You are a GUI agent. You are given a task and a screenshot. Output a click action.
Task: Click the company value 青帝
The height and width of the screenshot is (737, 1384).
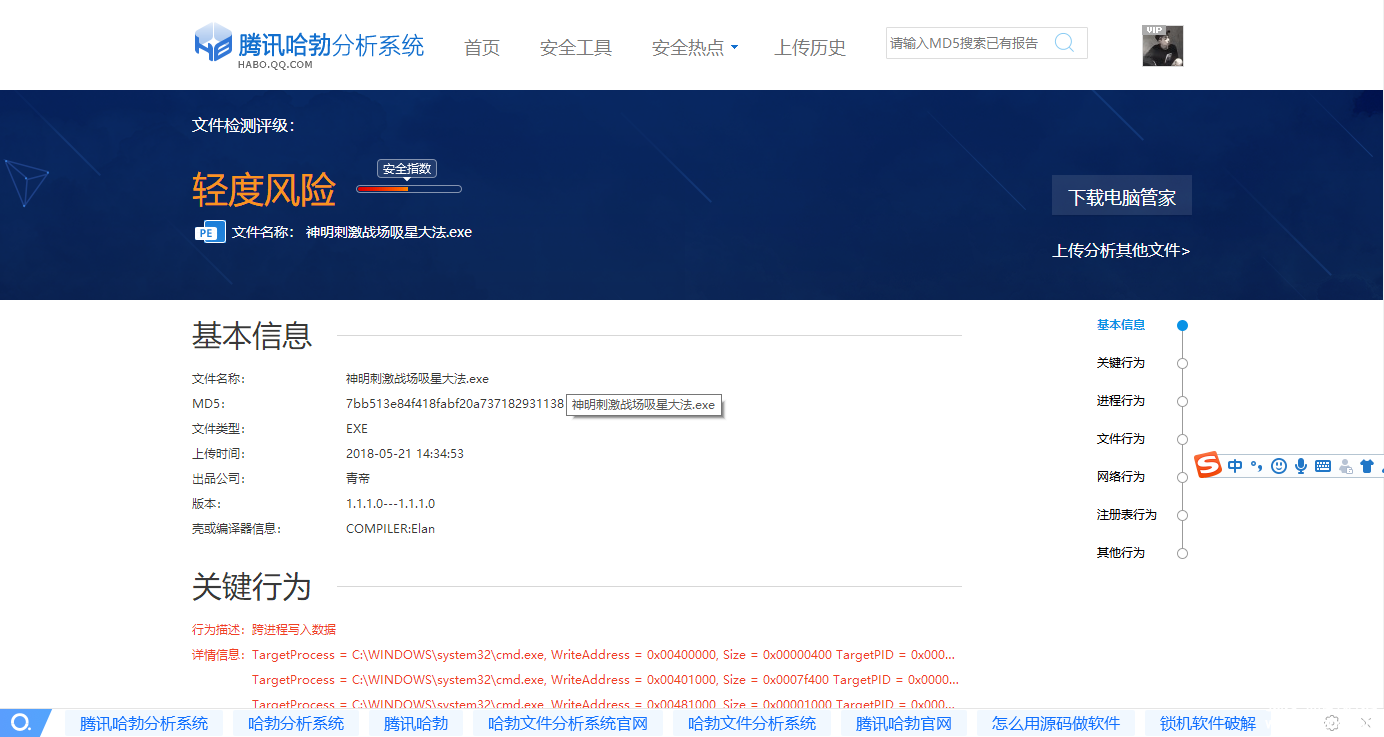pyautogui.click(x=358, y=479)
